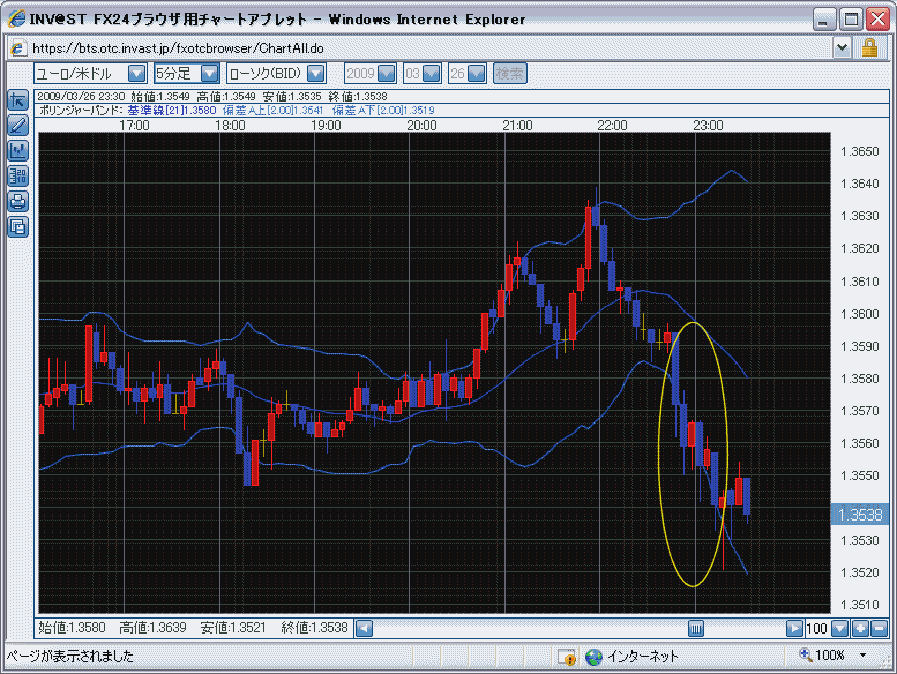The image size is (897, 674).
Task: Print the chart using the printer icon
Action: coord(17,201)
